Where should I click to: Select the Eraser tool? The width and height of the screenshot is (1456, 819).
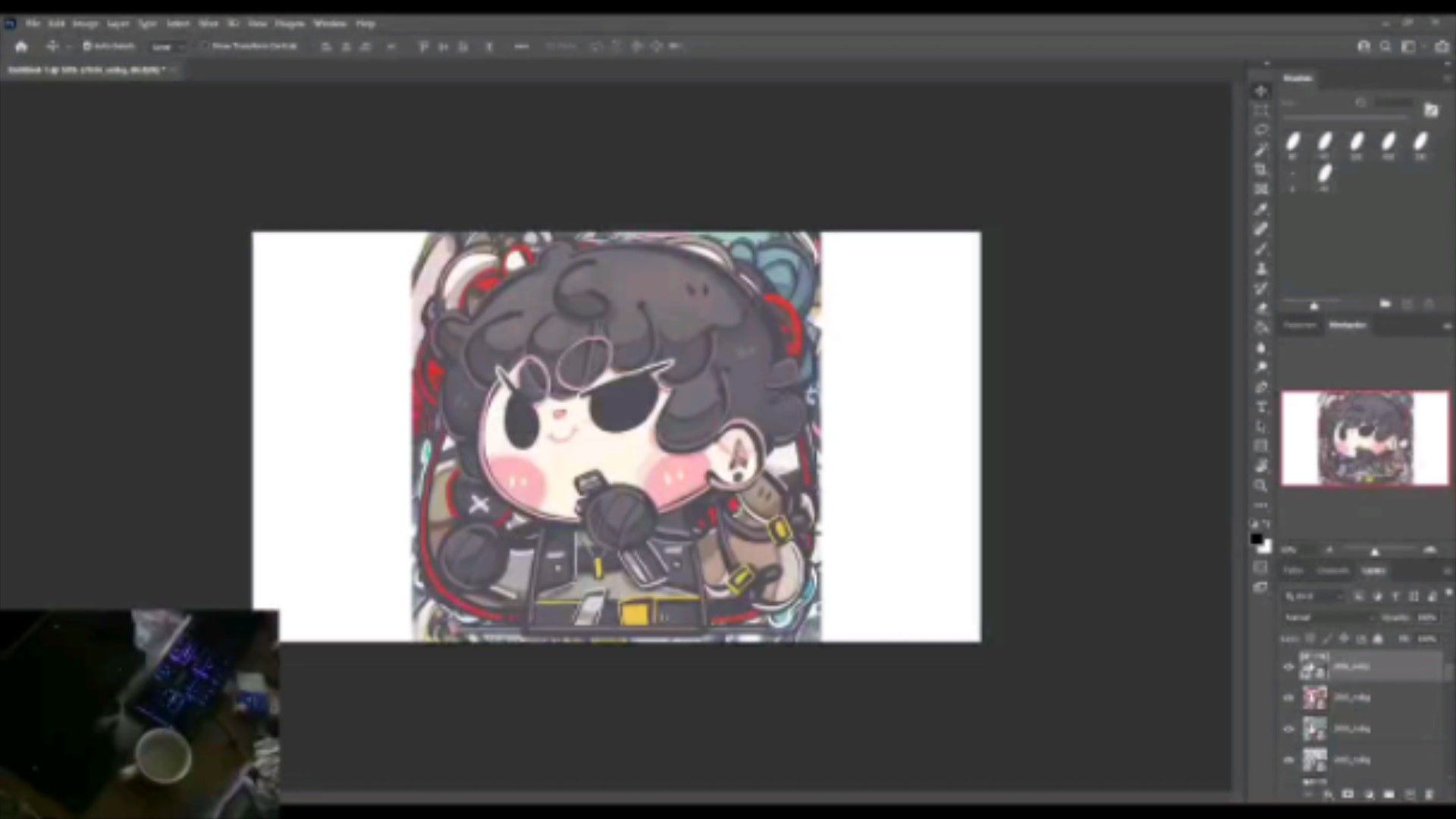(1261, 308)
